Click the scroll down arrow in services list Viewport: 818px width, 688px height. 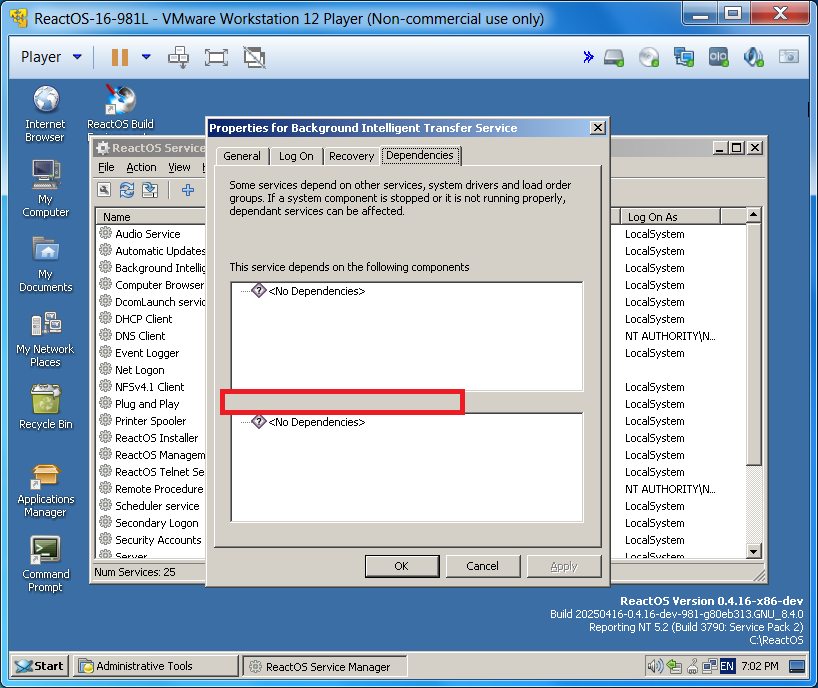753,551
